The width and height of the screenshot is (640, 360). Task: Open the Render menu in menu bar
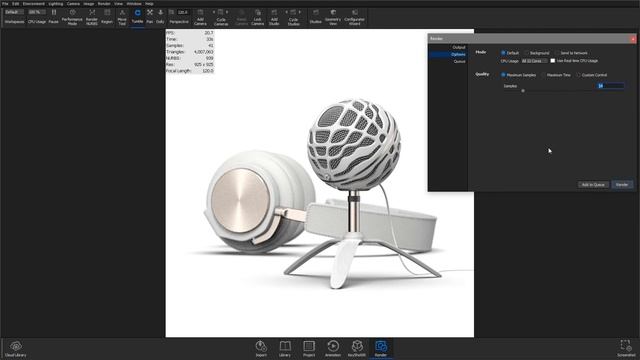104,4
